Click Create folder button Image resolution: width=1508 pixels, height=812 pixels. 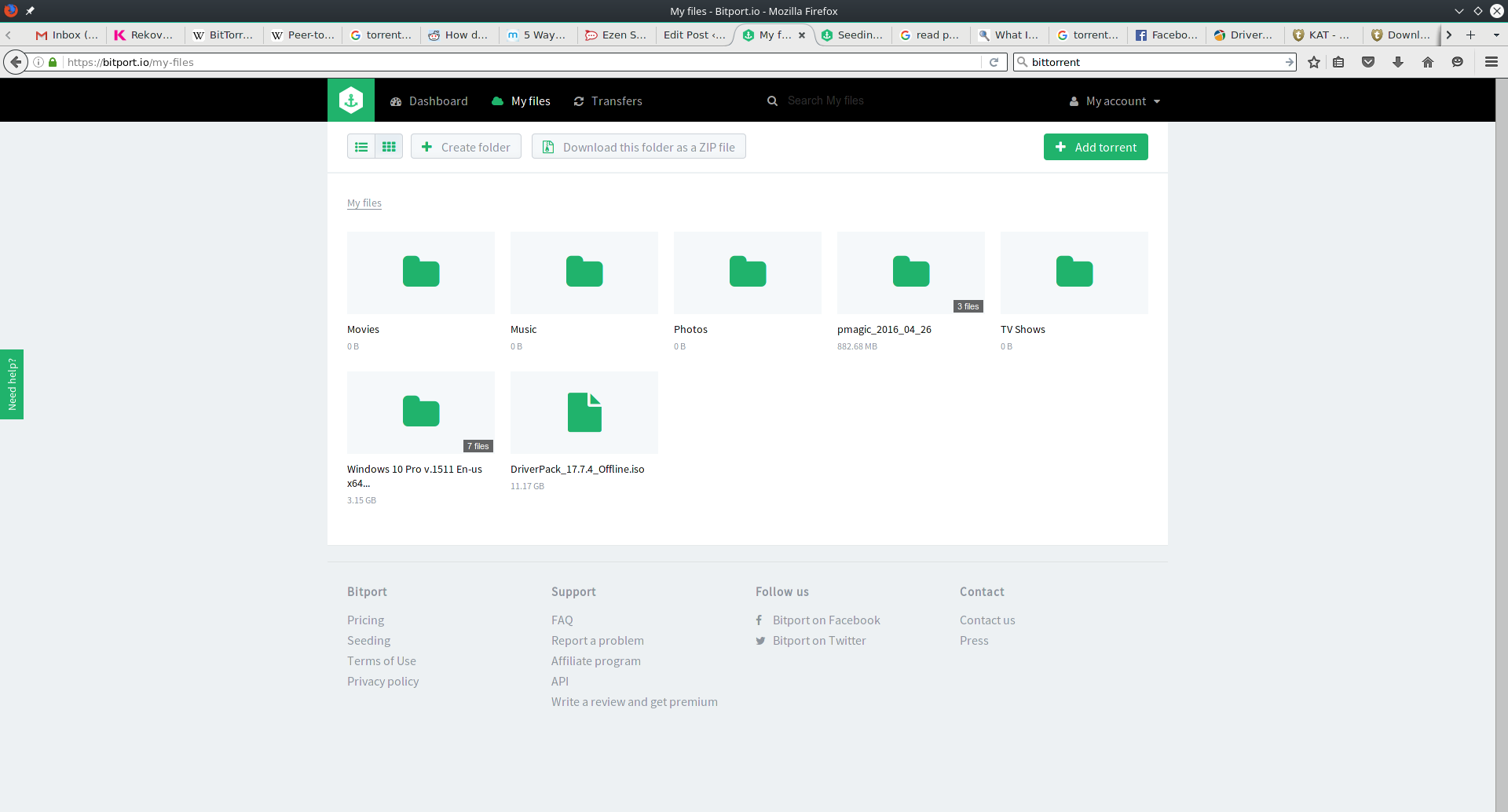tap(466, 147)
